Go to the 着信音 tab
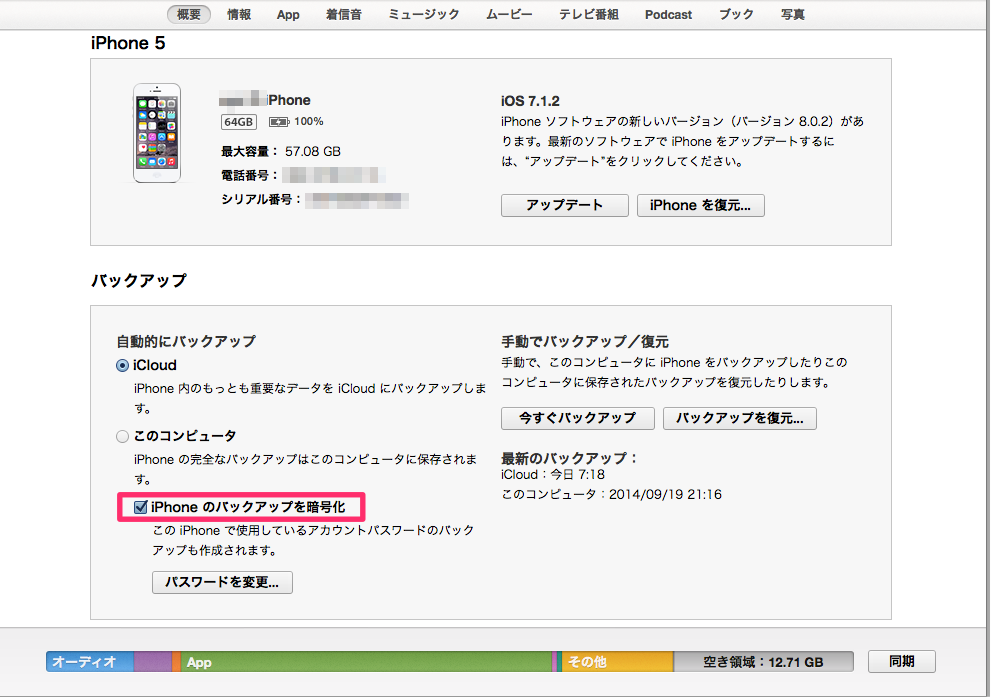This screenshot has width=991, height=697. click(x=344, y=14)
